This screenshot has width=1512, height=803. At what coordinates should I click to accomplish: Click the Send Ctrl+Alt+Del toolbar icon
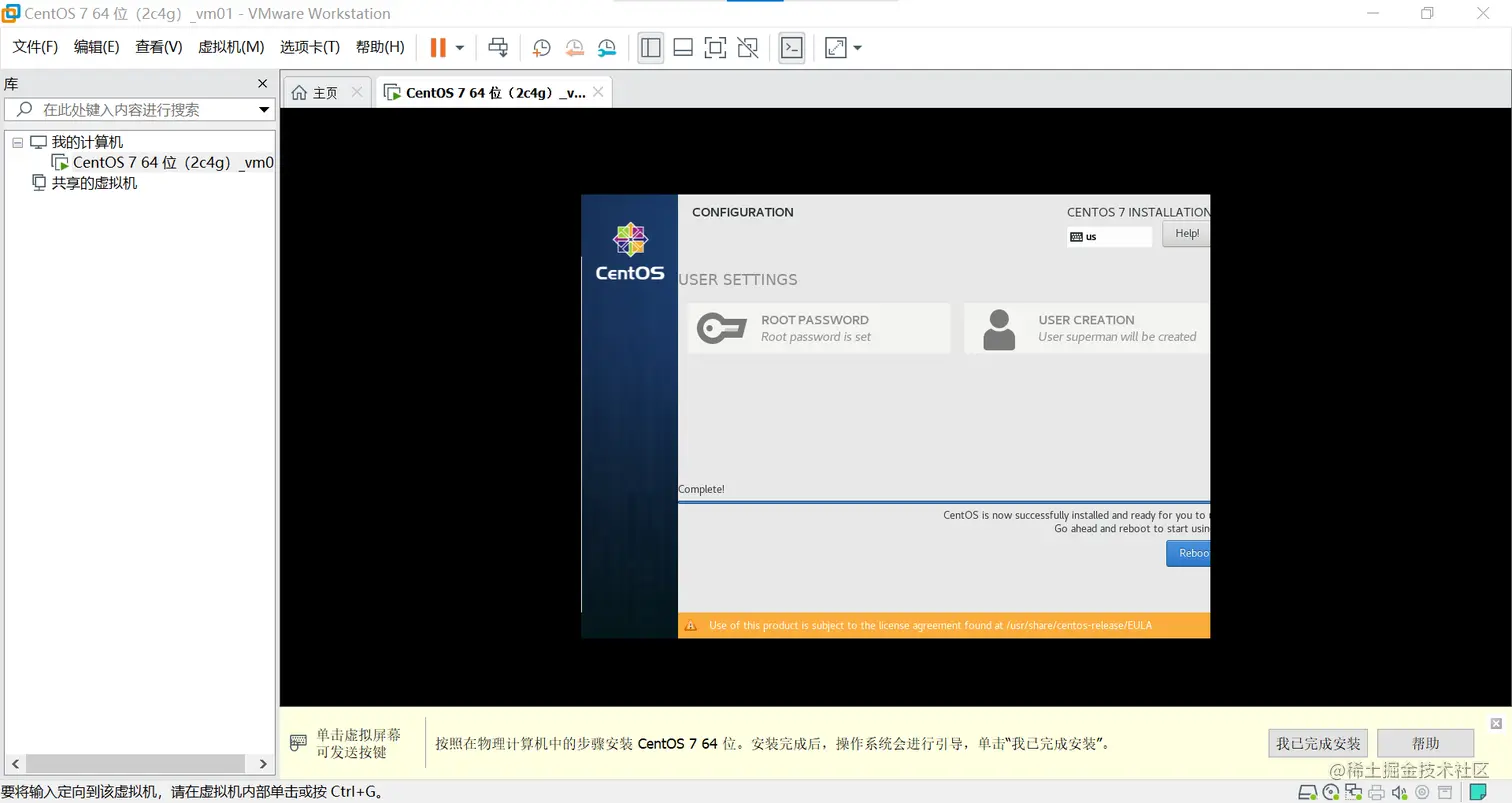click(x=498, y=47)
